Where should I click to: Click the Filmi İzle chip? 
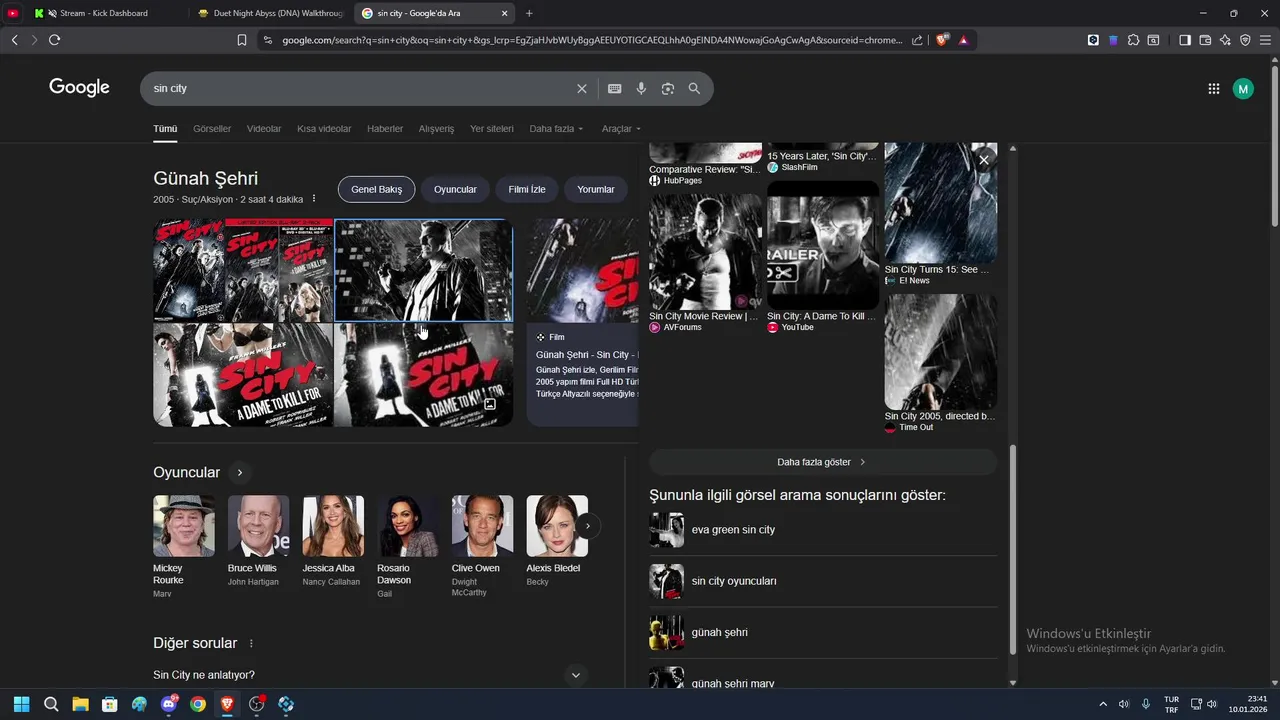[527, 189]
